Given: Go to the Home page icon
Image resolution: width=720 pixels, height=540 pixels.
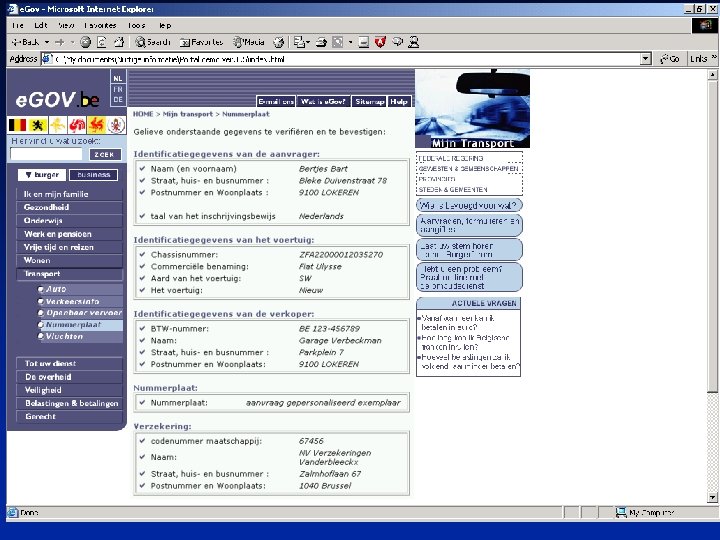Looking at the screenshot, I should (119, 42).
